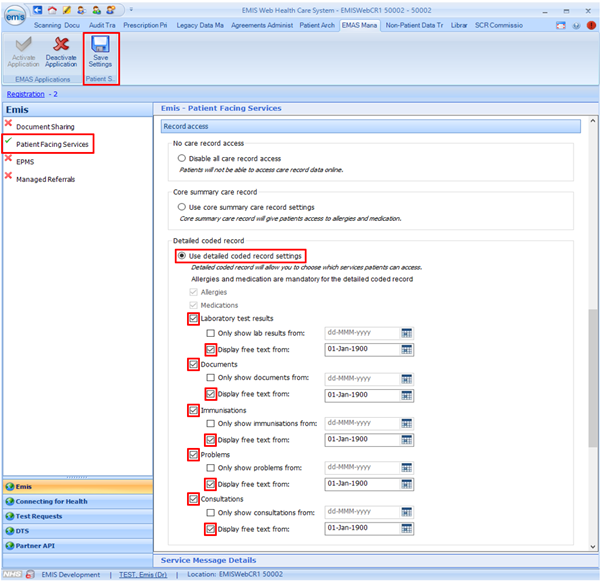Toggle Documents checkbox
This screenshot has height=582, width=602.
click(194, 364)
